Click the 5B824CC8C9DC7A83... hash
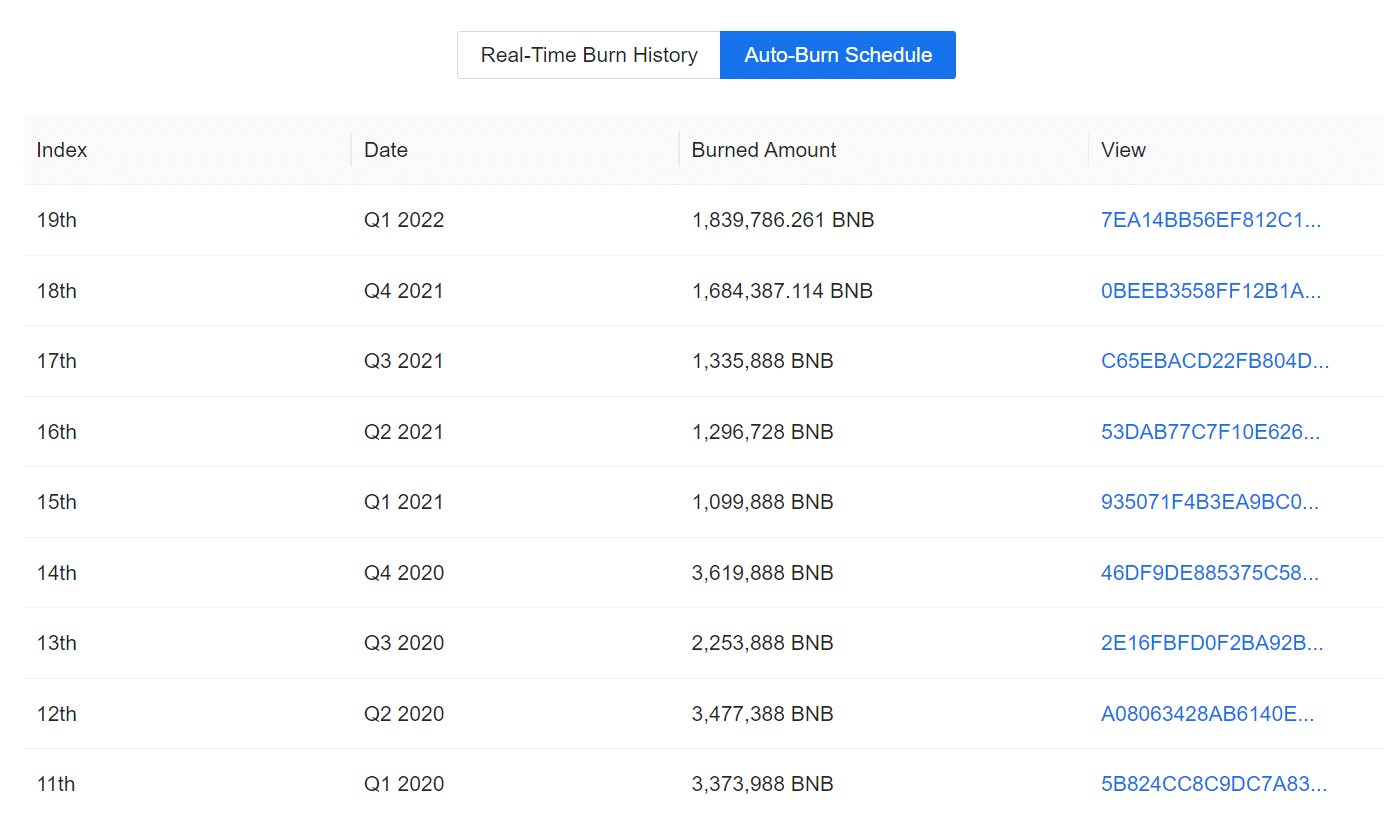This screenshot has height=817, width=1384. click(x=1214, y=784)
